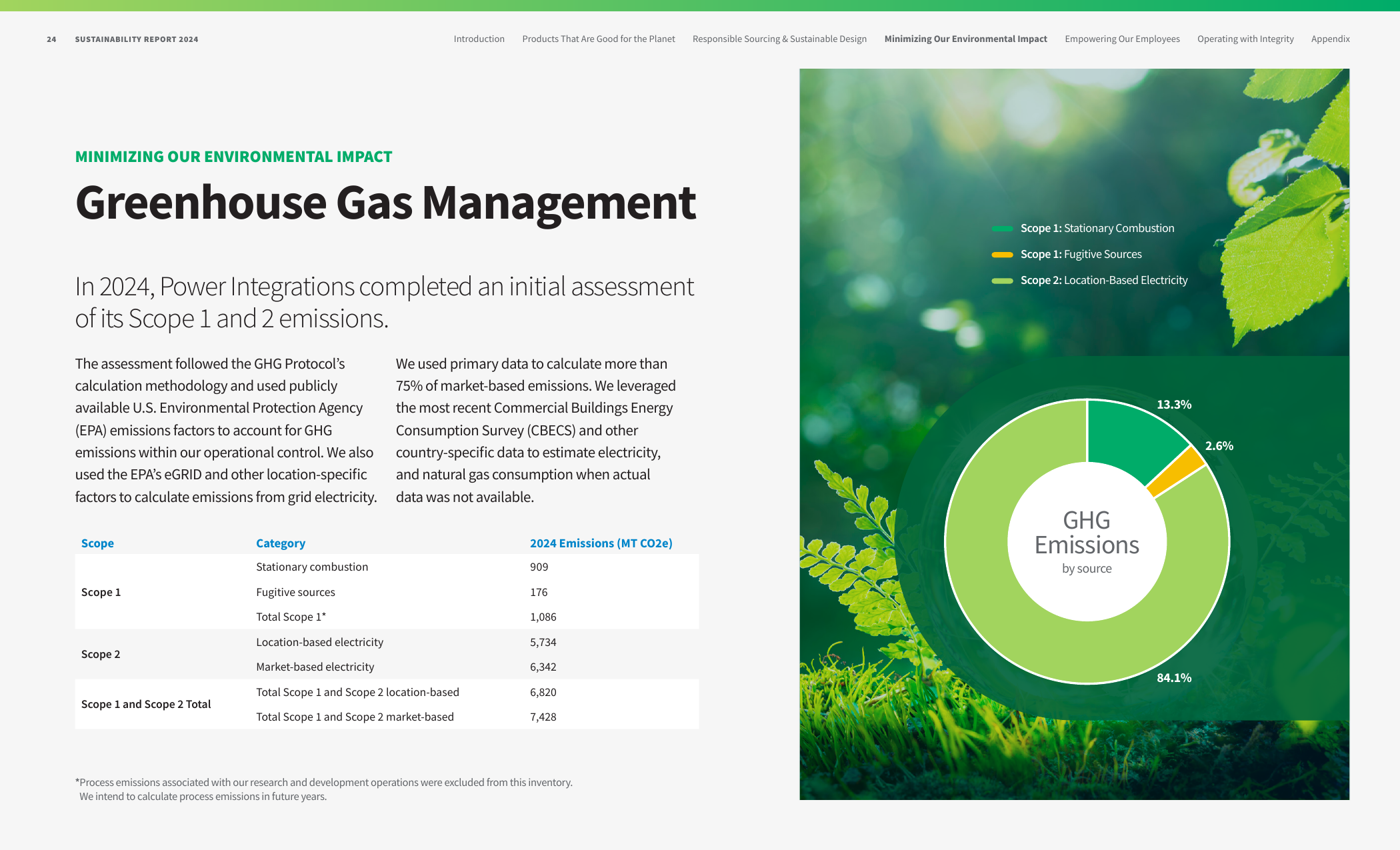1400x850 pixels.
Task: Click the process emissions footnote text
Action: pyautogui.click(x=324, y=789)
